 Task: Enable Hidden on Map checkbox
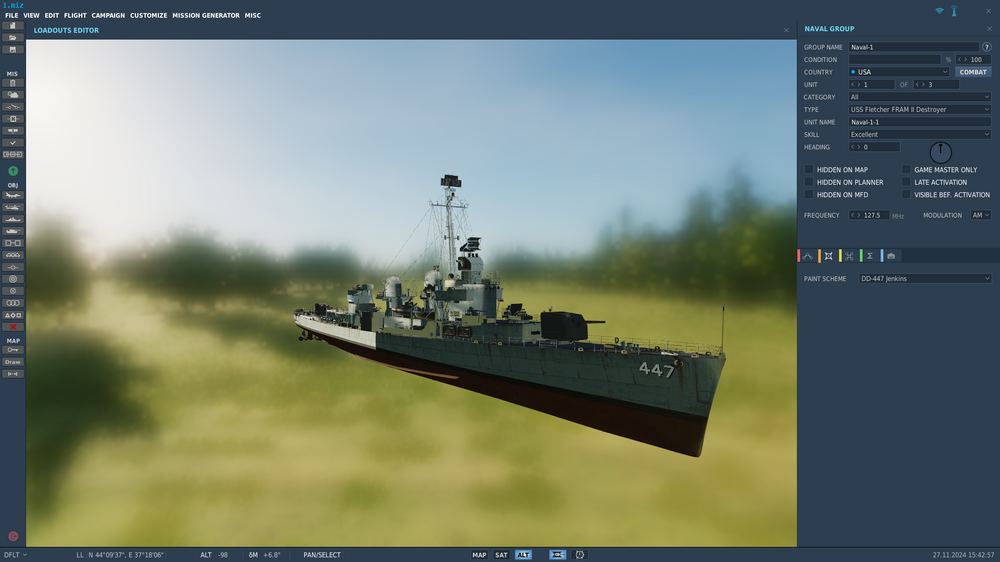pos(809,170)
